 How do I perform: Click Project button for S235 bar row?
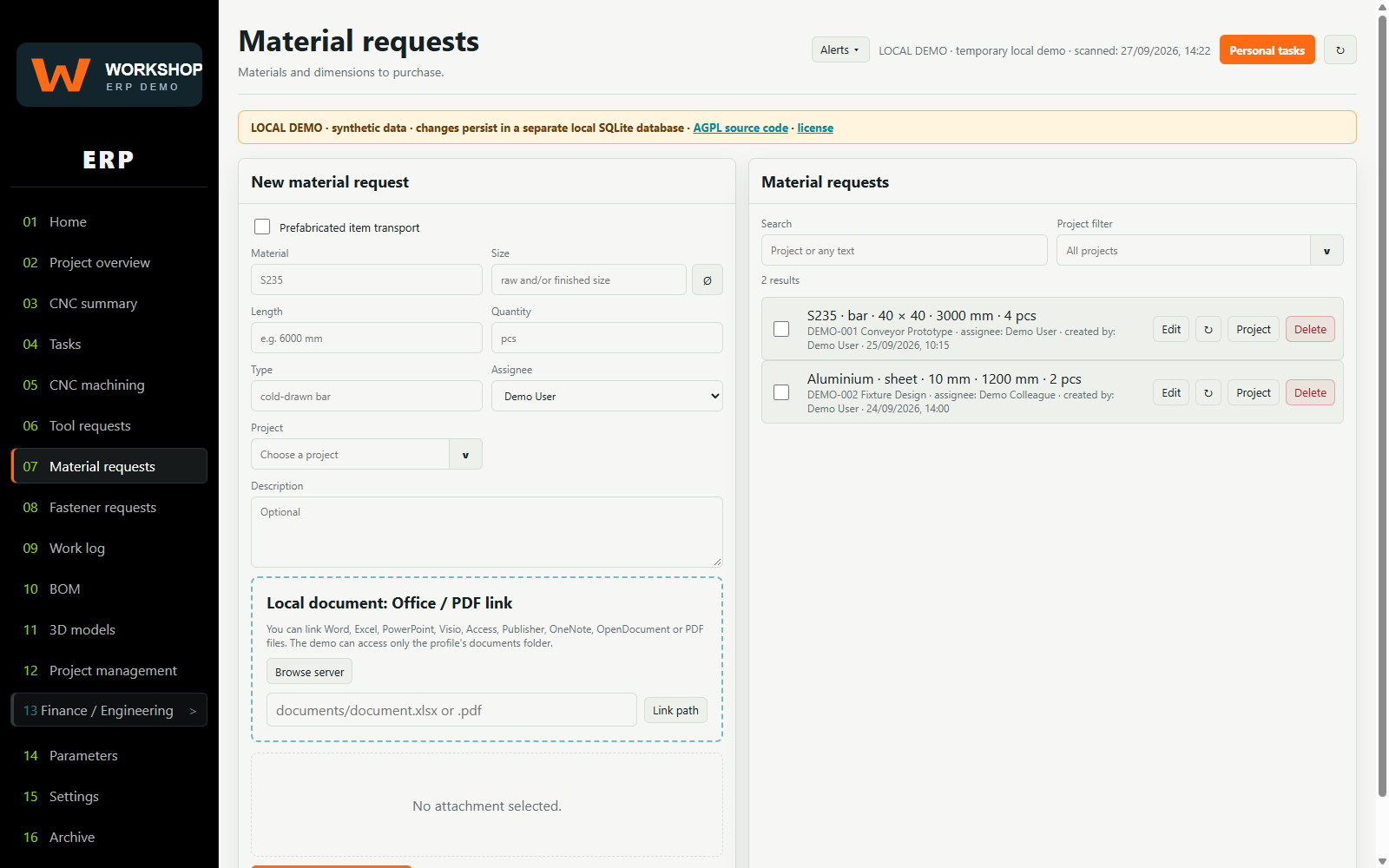pyautogui.click(x=1254, y=329)
